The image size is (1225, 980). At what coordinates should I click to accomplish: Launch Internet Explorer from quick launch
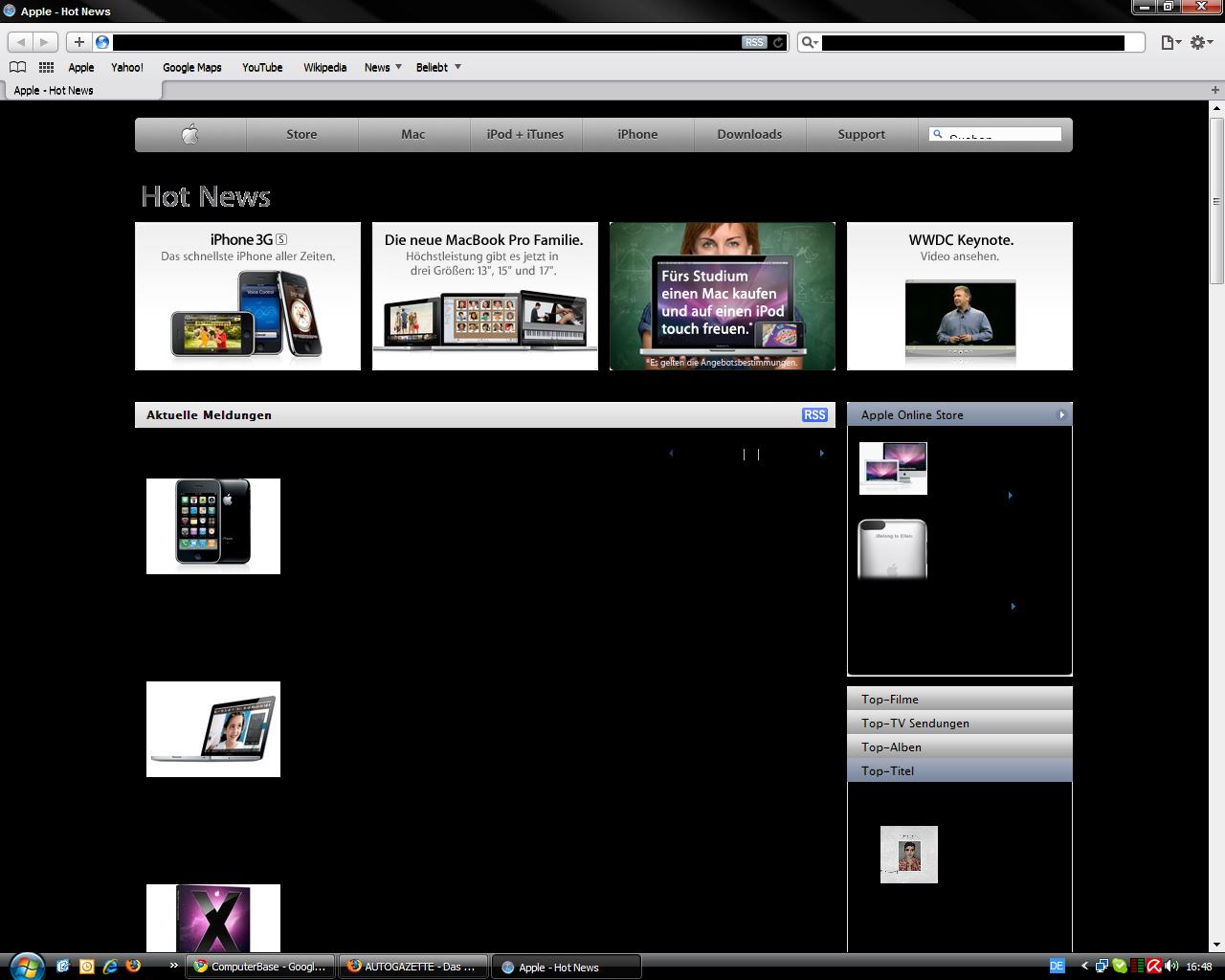[x=110, y=967]
